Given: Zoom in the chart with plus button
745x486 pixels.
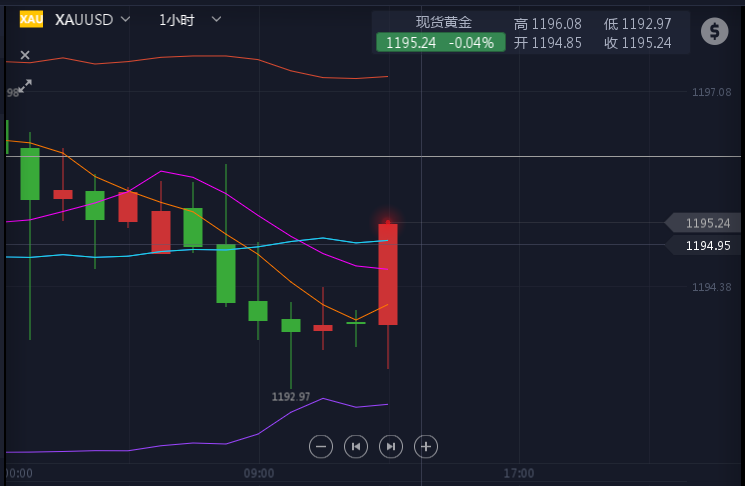Looking at the screenshot, I should [426, 447].
